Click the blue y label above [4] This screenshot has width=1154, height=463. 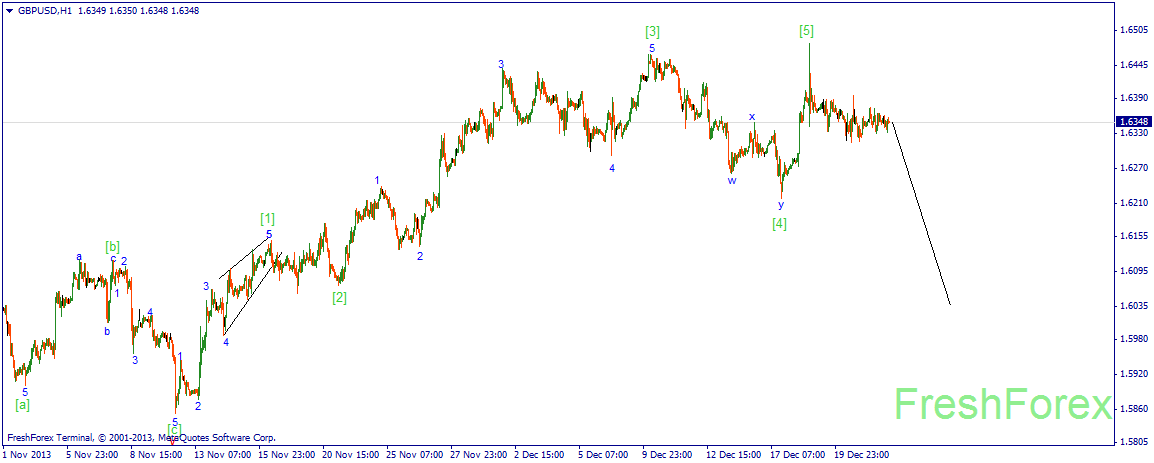point(781,205)
